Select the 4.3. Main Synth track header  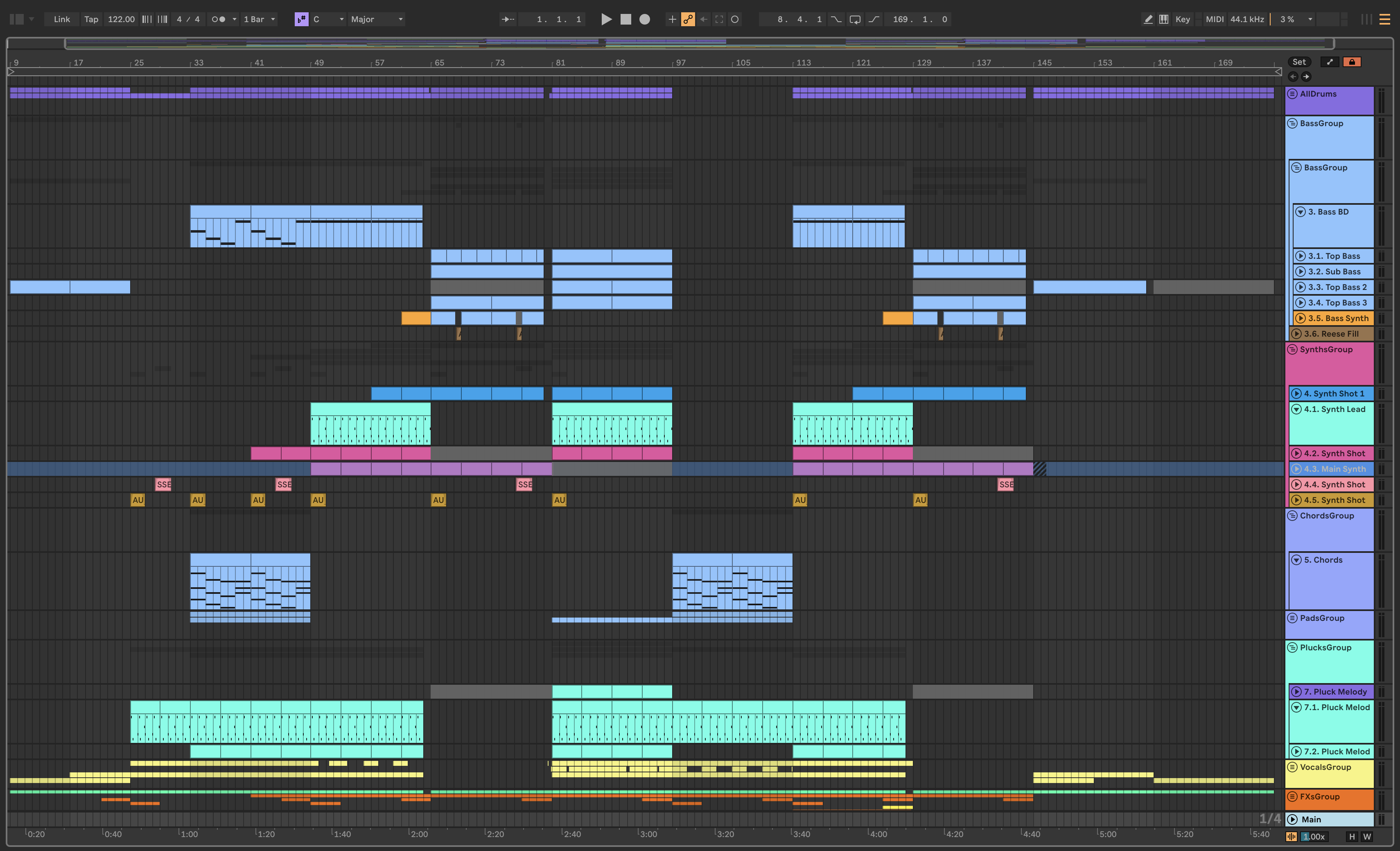(1331, 469)
